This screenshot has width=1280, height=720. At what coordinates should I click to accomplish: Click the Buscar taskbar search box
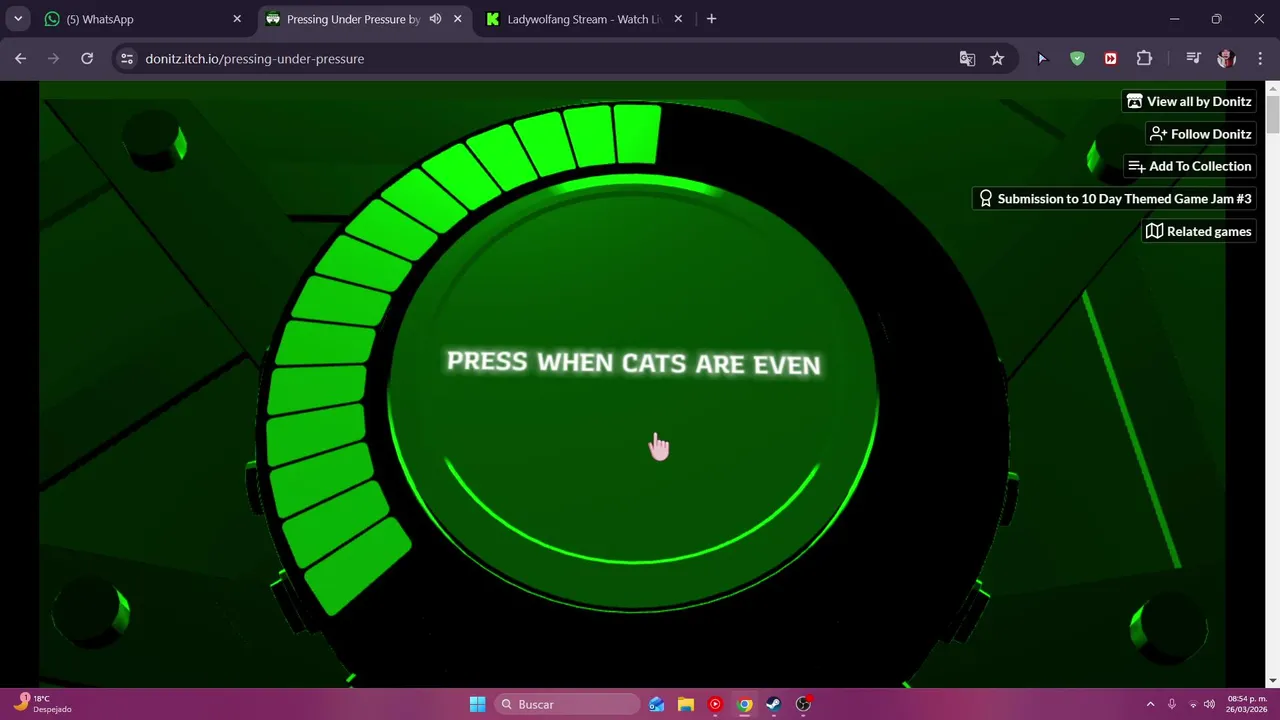[x=568, y=704]
